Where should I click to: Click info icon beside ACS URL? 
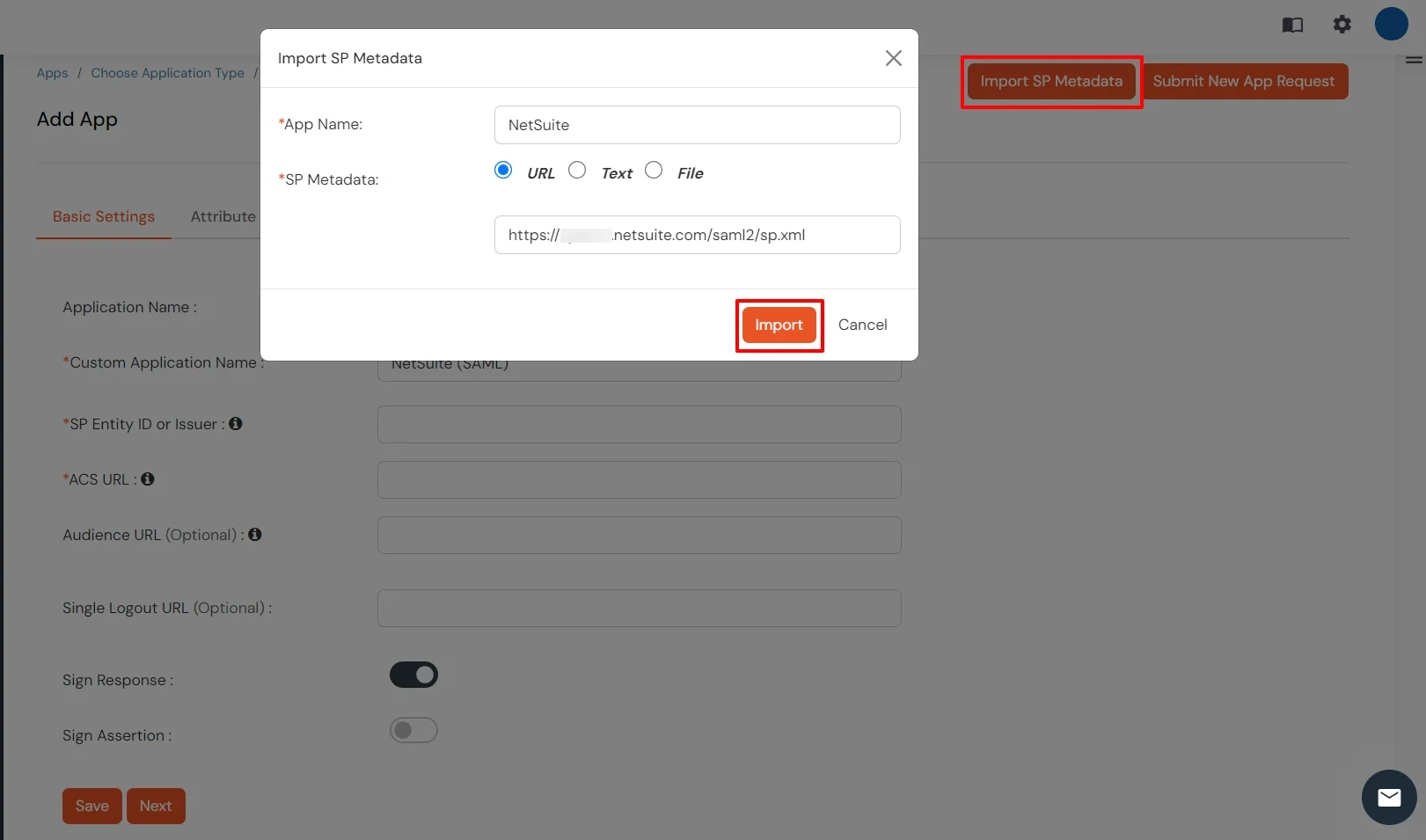point(148,479)
